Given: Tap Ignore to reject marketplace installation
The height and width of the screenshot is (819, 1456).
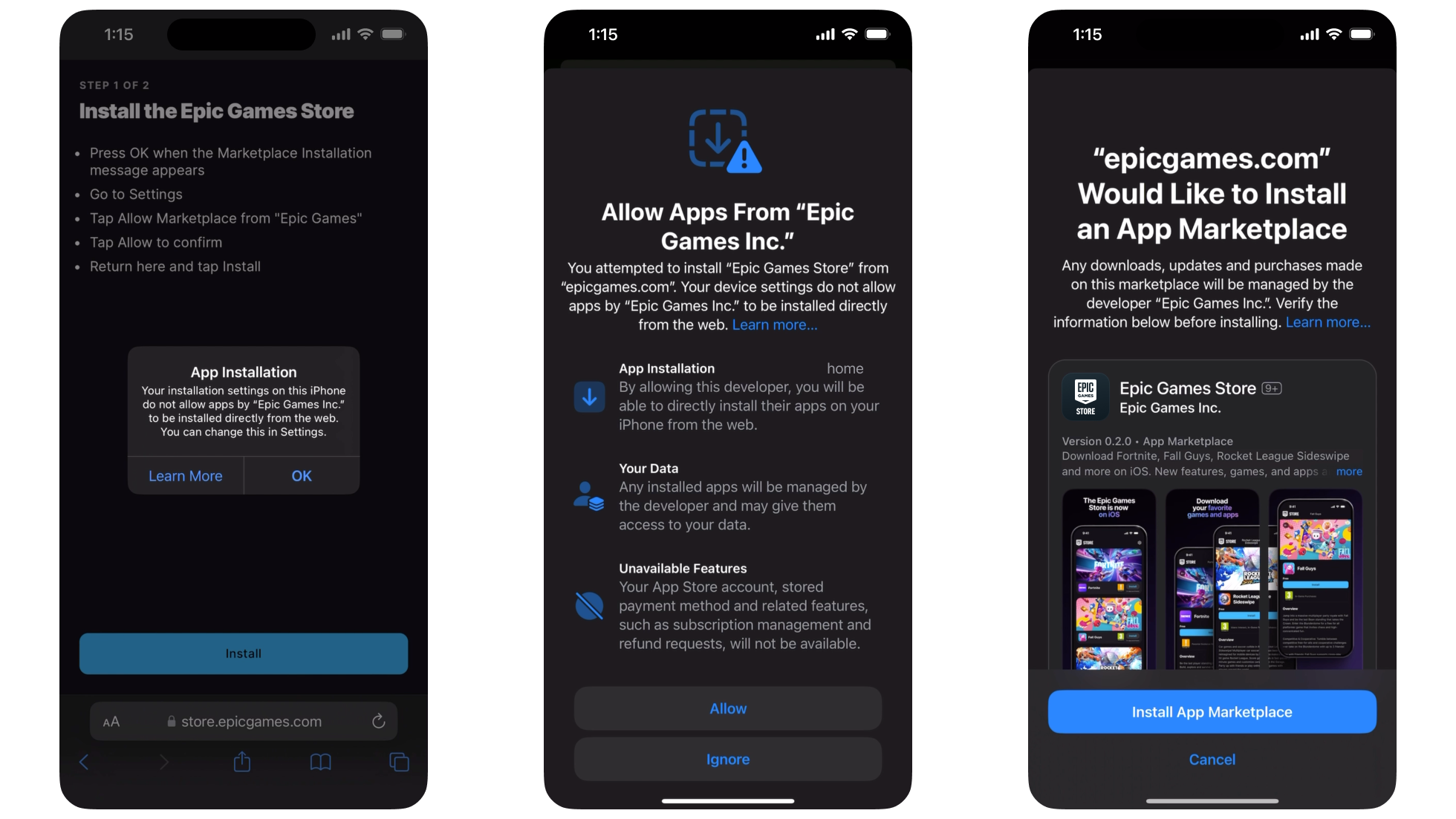Looking at the screenshot, I should click(x=727, y=759).
